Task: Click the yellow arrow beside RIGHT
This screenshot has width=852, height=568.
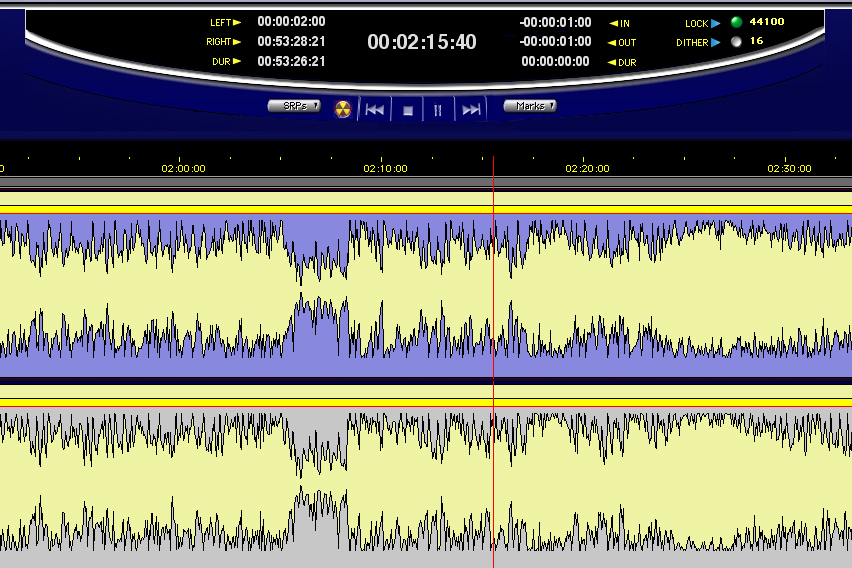Action: (237, 42)
